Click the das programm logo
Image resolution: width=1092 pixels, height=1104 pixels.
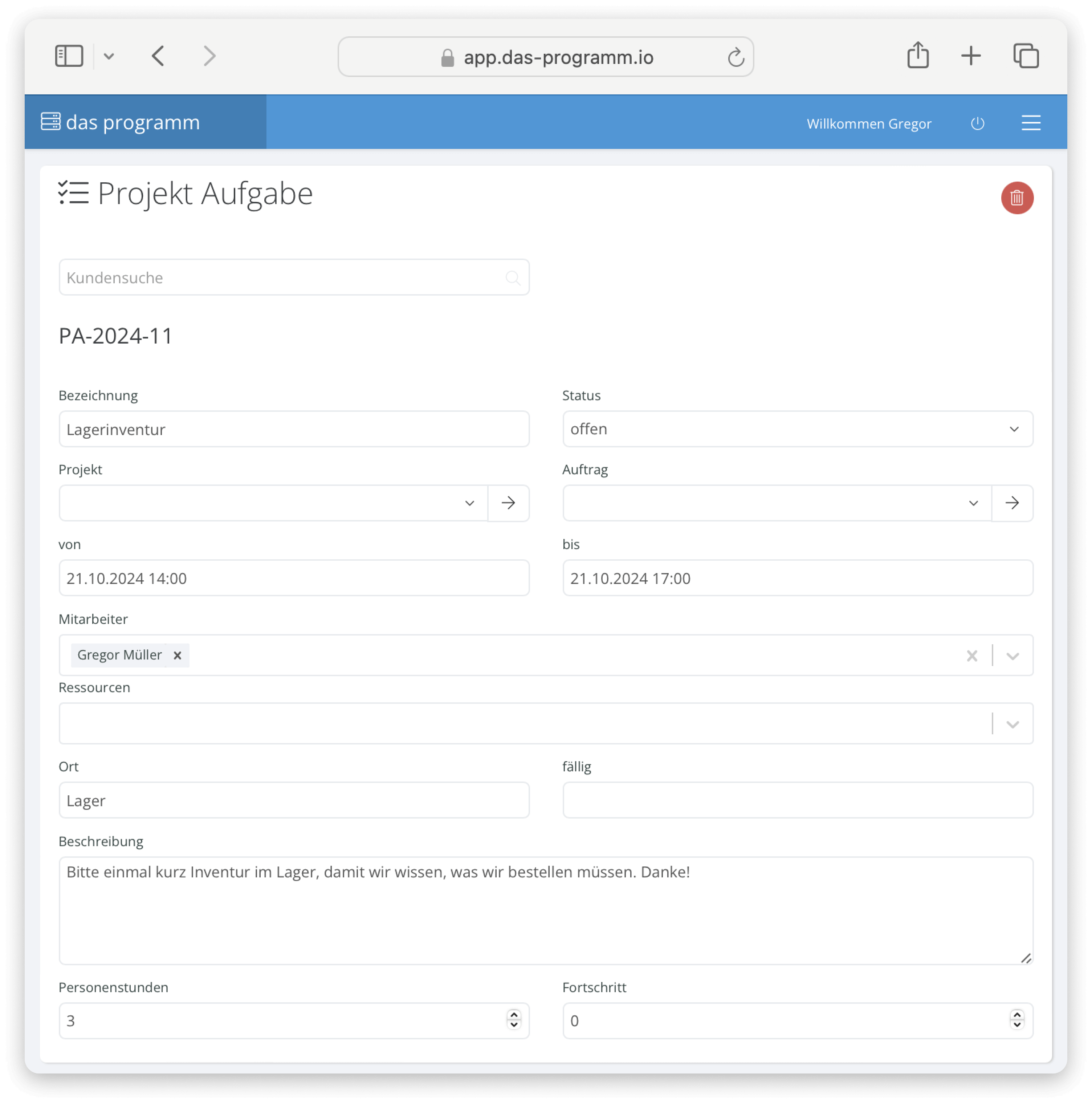(x=121, y=122)
